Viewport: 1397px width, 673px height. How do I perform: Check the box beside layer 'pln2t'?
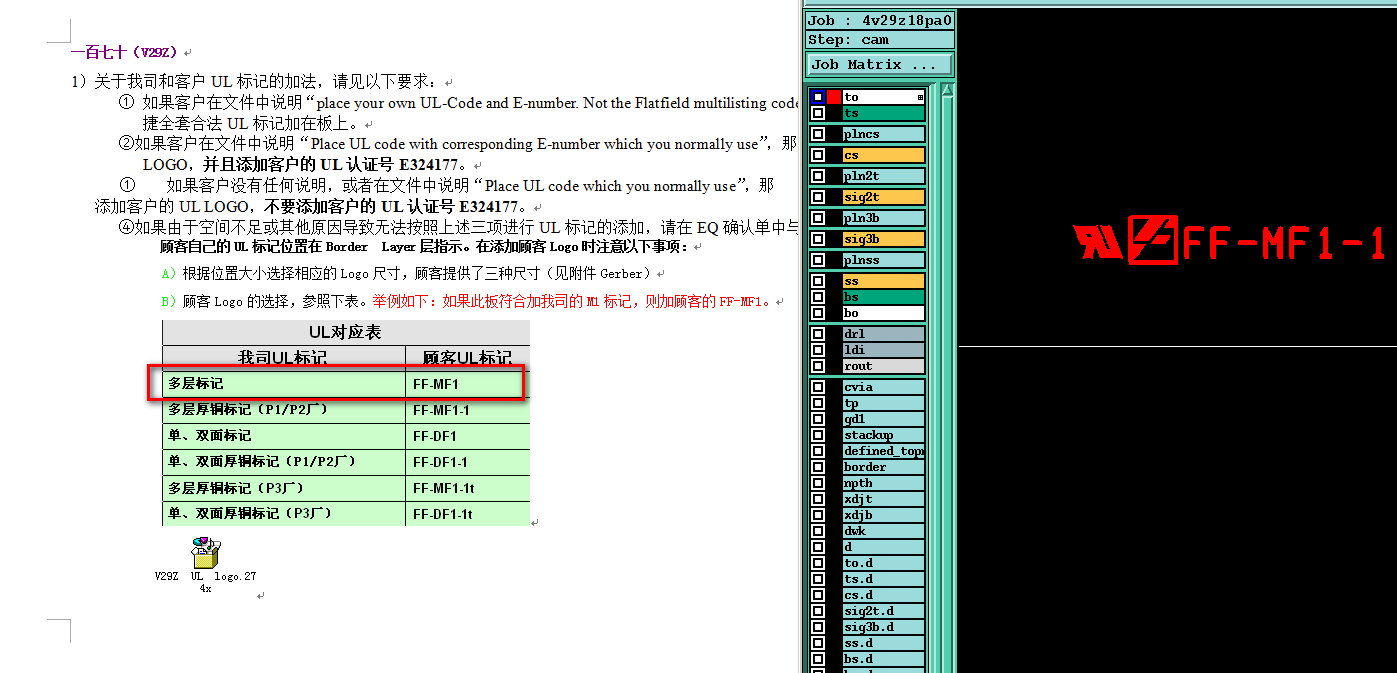click(x=818, y=176)
